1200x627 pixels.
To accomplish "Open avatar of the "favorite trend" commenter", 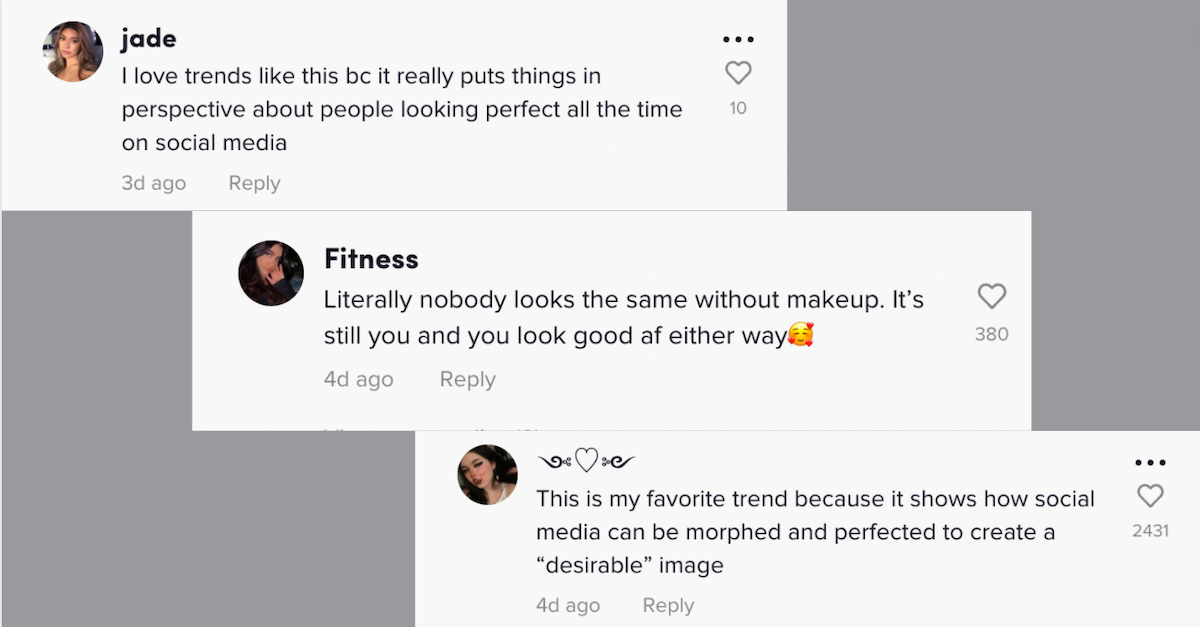I will click(487, 475).
